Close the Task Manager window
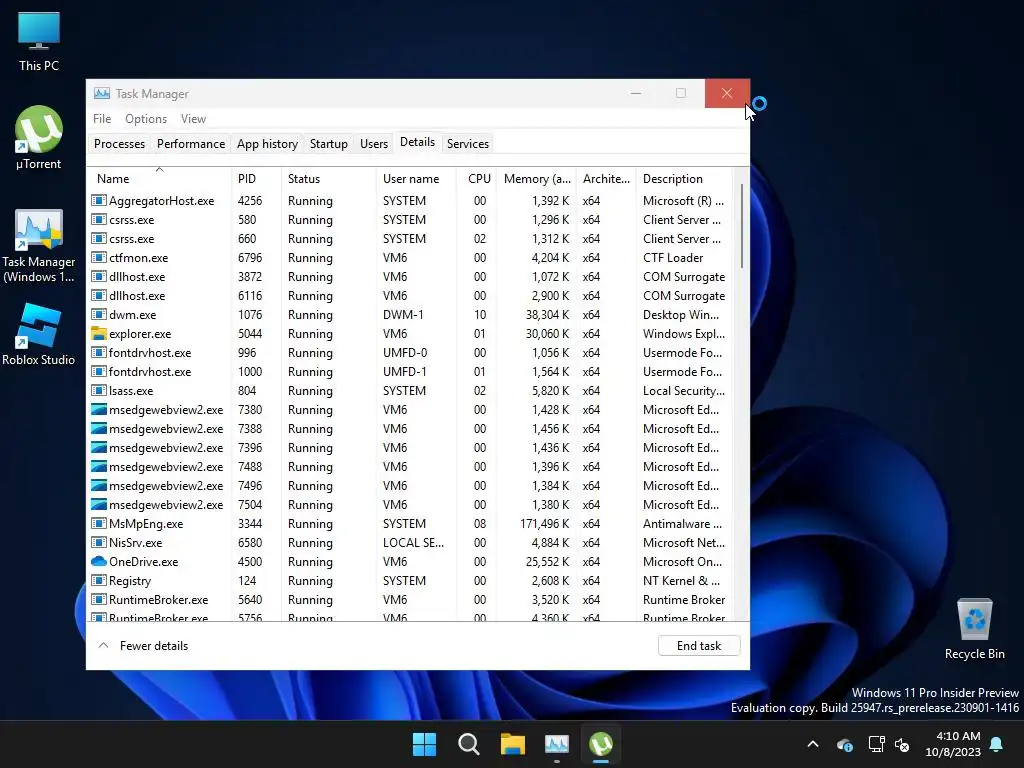This screenshot has width=1024, height=768. point(727,93)
